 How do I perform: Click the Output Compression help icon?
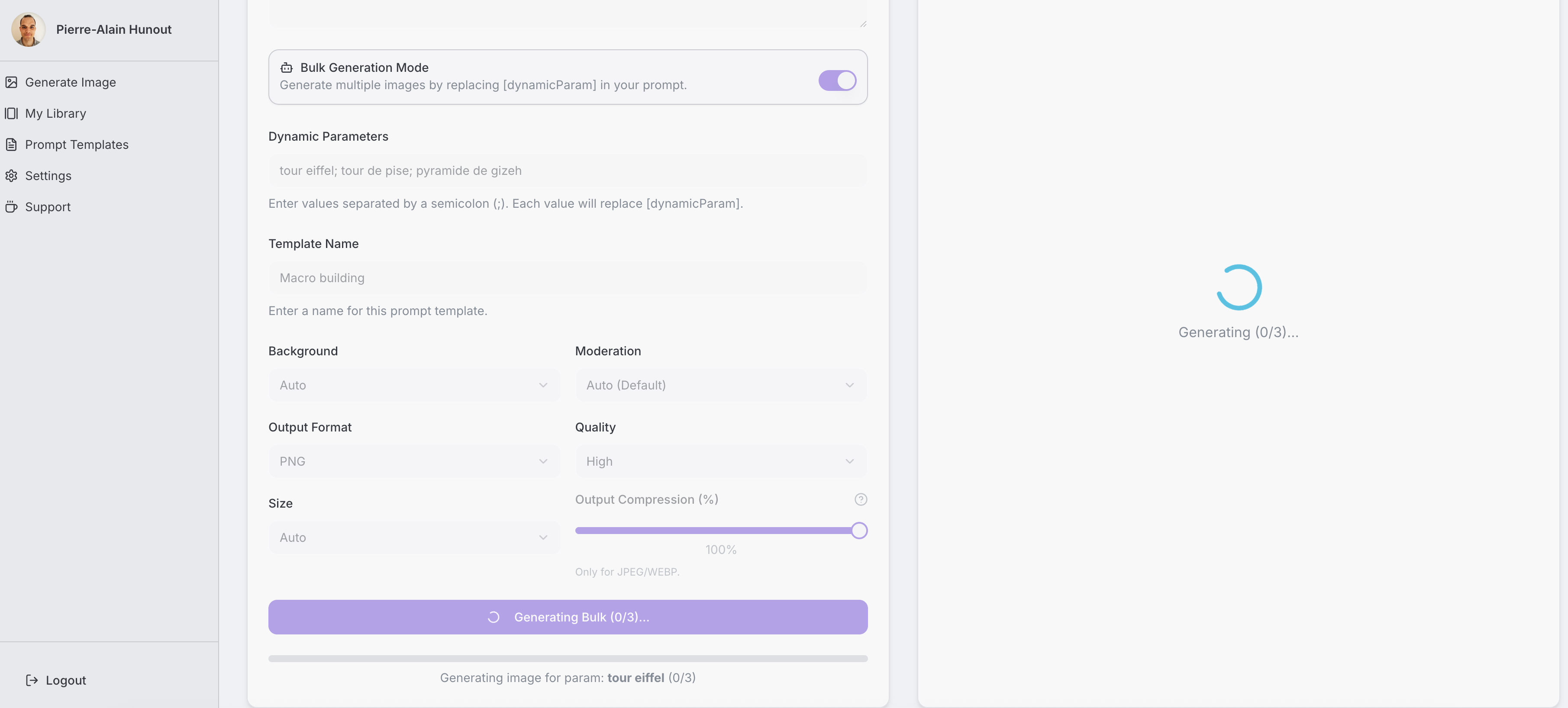860,499
